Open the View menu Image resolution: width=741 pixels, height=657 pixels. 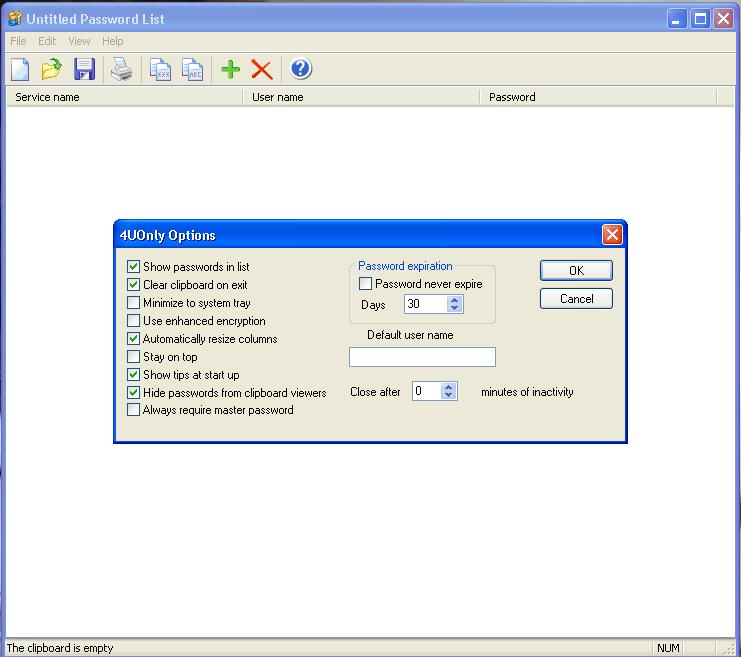79,41
